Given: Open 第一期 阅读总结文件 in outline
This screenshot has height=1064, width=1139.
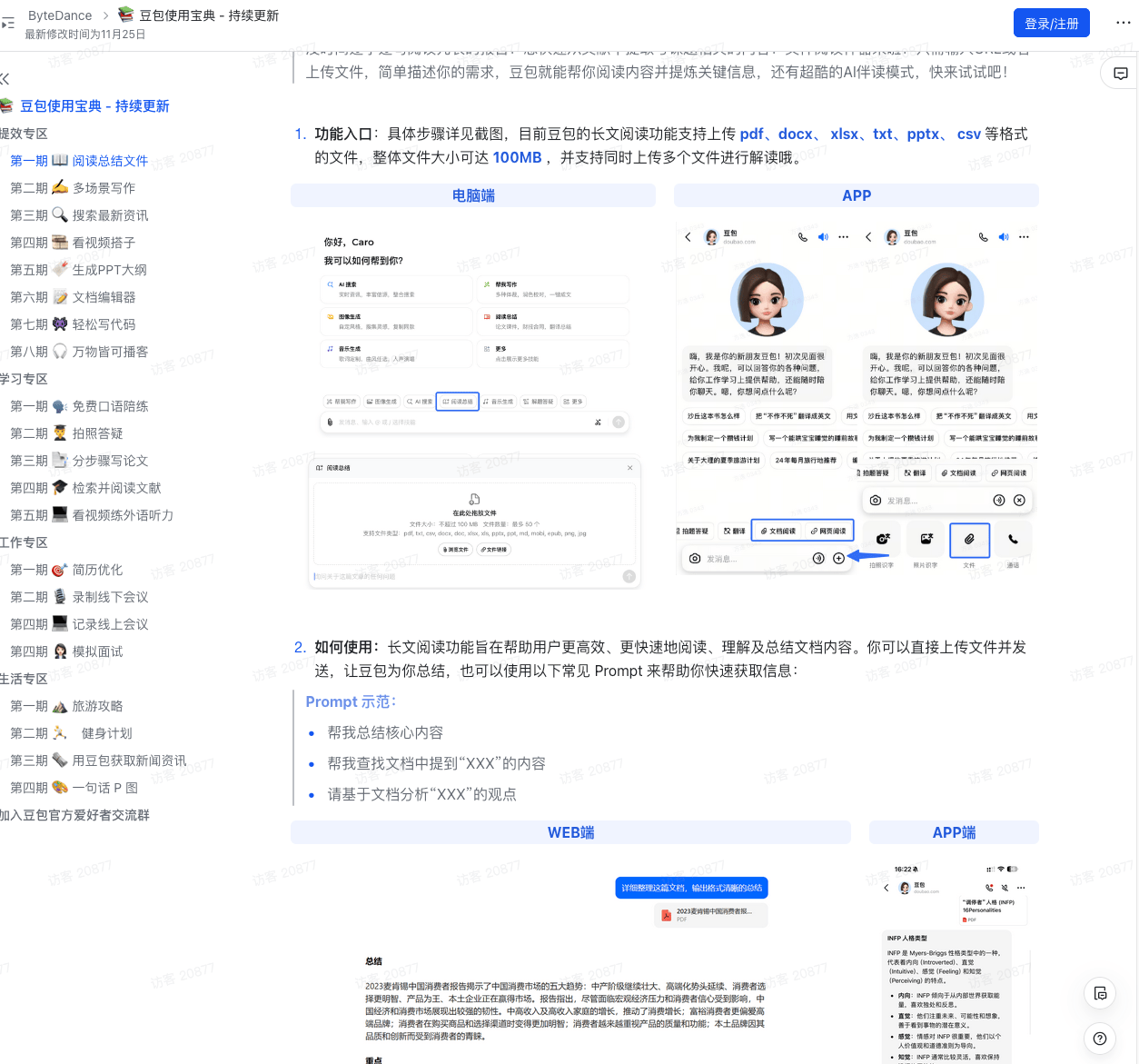Looking at the screenshot, I should [x=79, y=161].
